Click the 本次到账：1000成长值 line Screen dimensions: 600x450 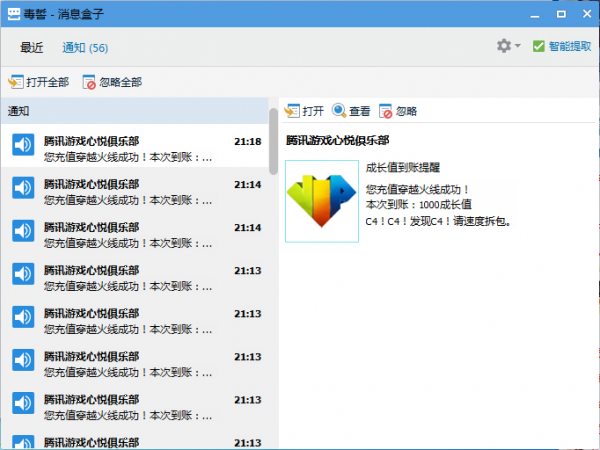click(x=419, y=205)
